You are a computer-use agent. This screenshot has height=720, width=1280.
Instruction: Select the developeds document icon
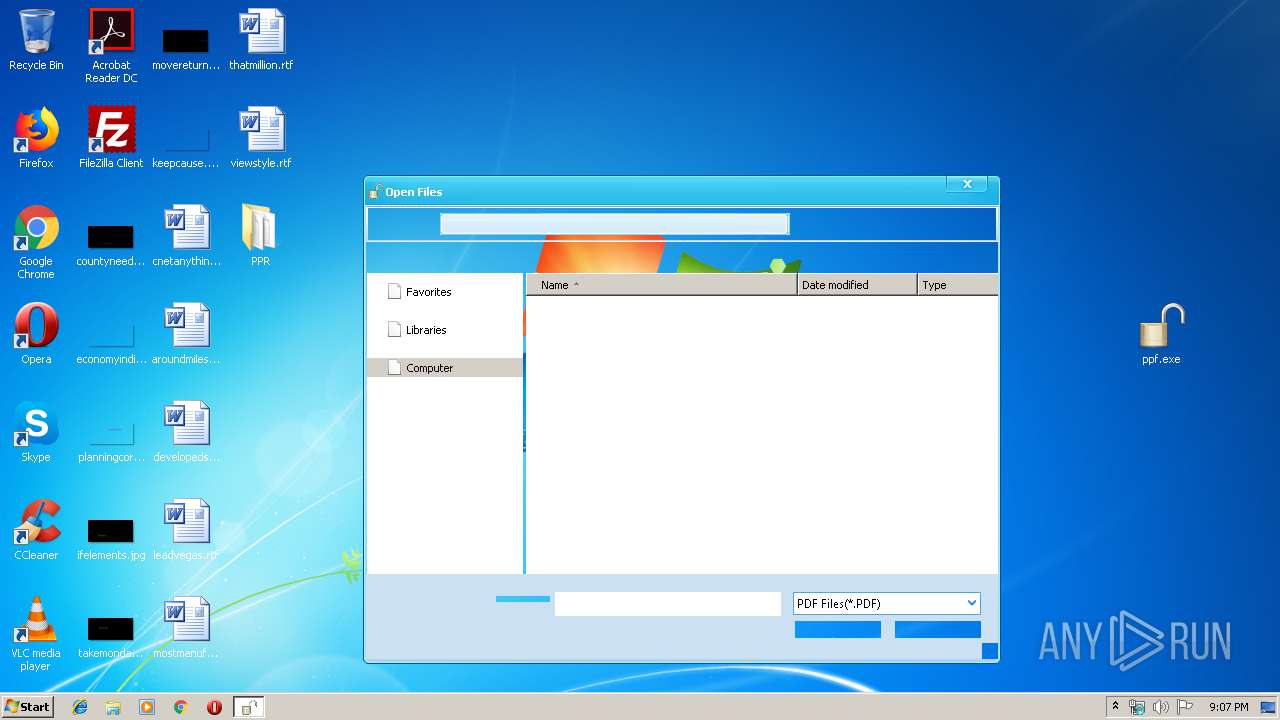[186, 432]
